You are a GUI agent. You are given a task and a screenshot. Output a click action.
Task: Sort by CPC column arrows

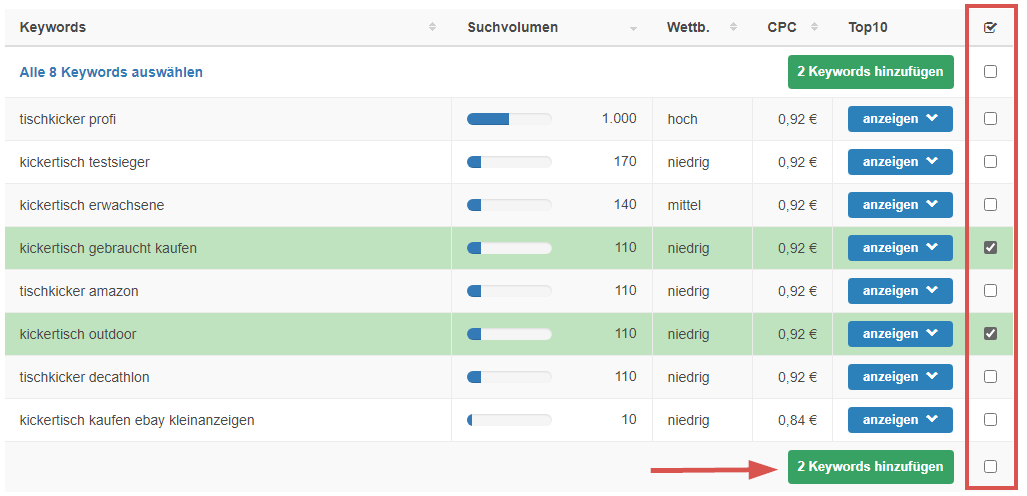(814, 28)
